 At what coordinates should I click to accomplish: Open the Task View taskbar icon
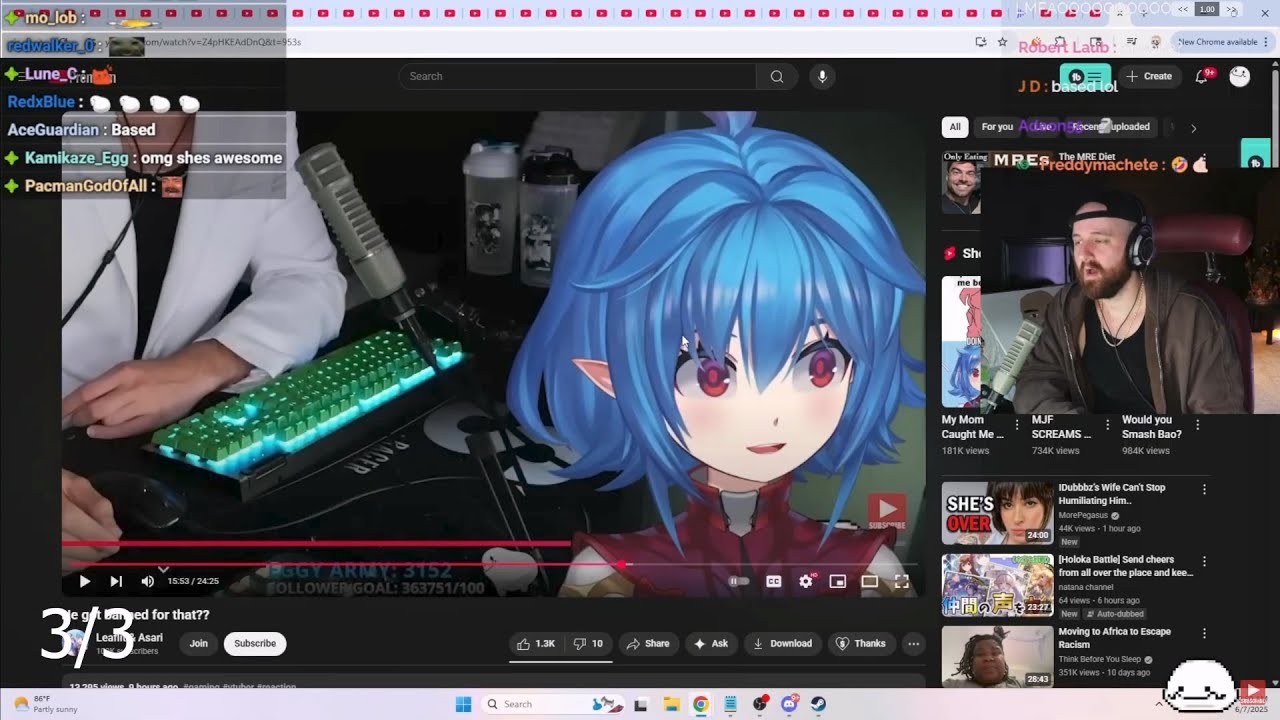[641, 704]
